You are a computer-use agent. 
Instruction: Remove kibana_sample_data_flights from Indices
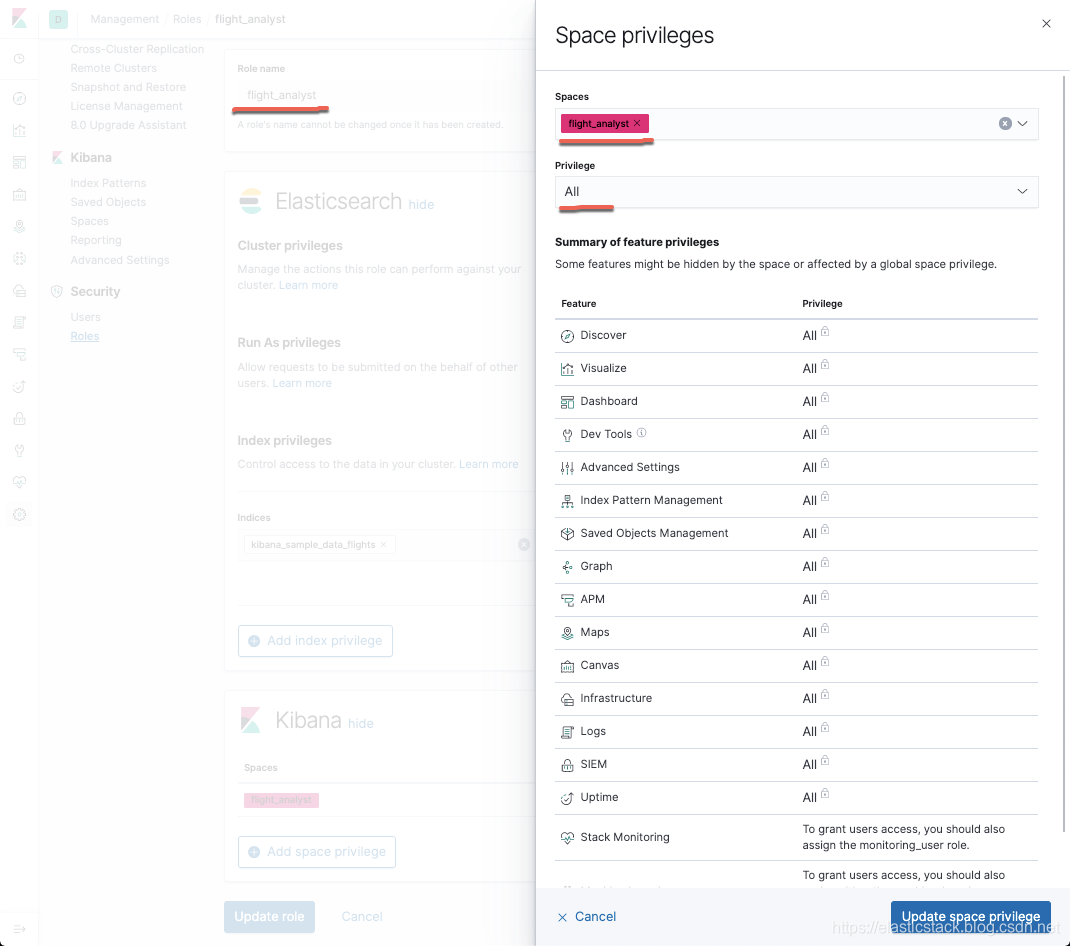click(x=384, y=545)
